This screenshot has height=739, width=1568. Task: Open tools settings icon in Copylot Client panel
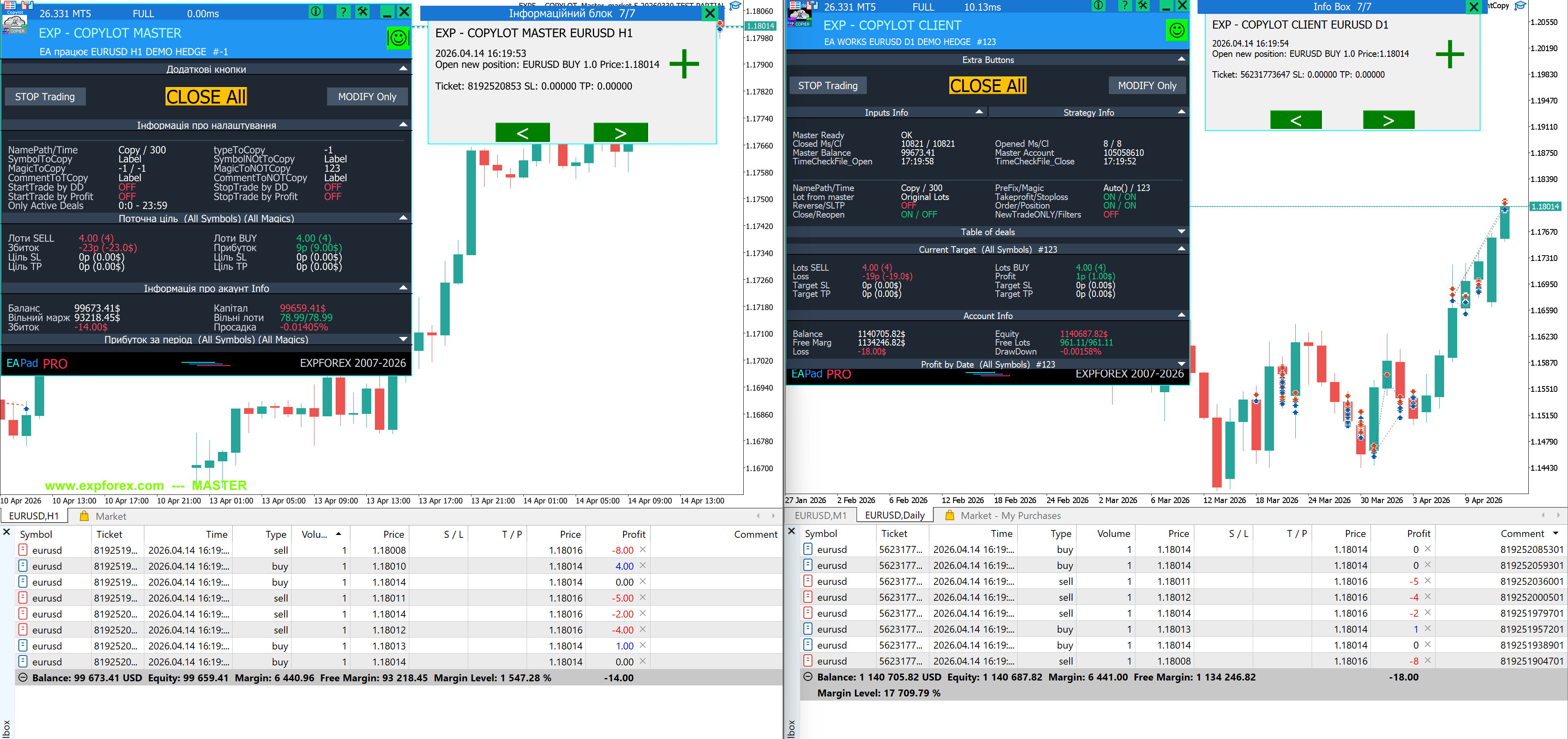coord(1143,6)
